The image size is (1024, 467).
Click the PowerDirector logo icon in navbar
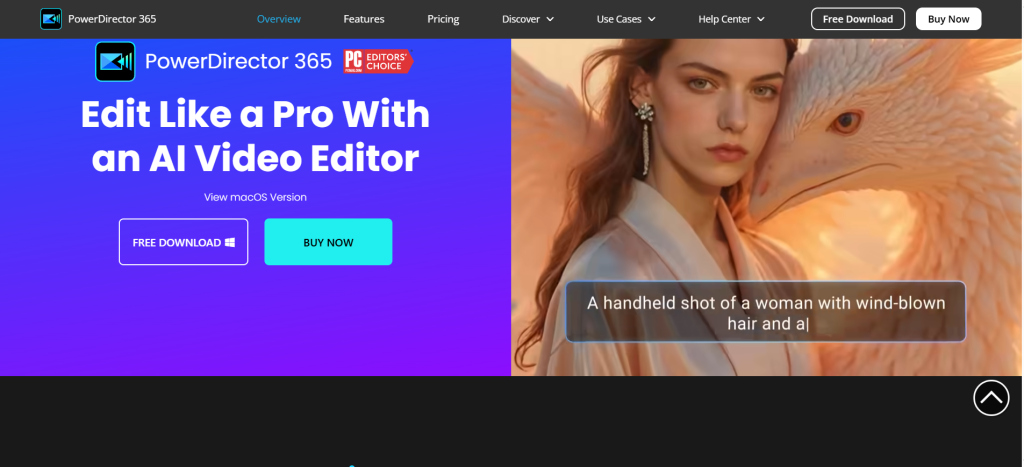coord(51,19)
